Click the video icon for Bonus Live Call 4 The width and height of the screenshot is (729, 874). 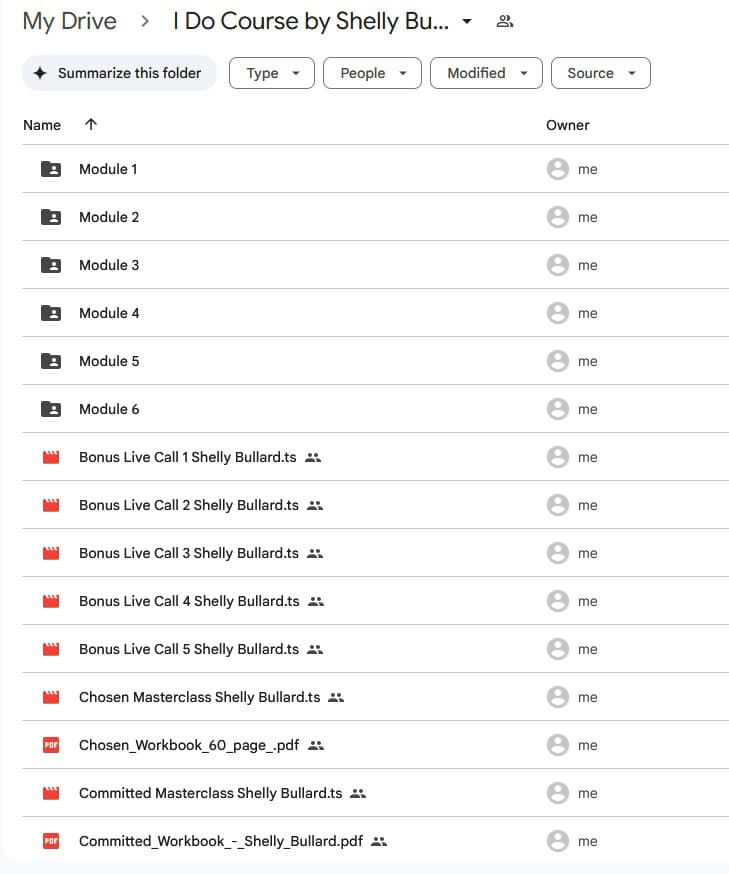(x=51, y=601)
